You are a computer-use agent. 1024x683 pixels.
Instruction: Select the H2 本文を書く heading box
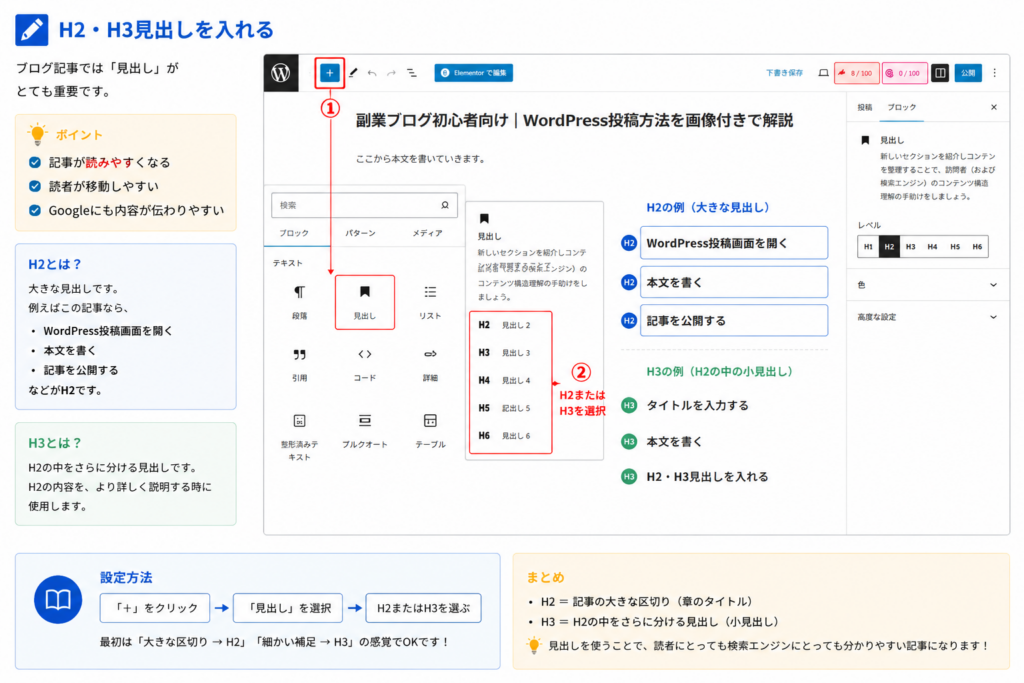point(733,282)
